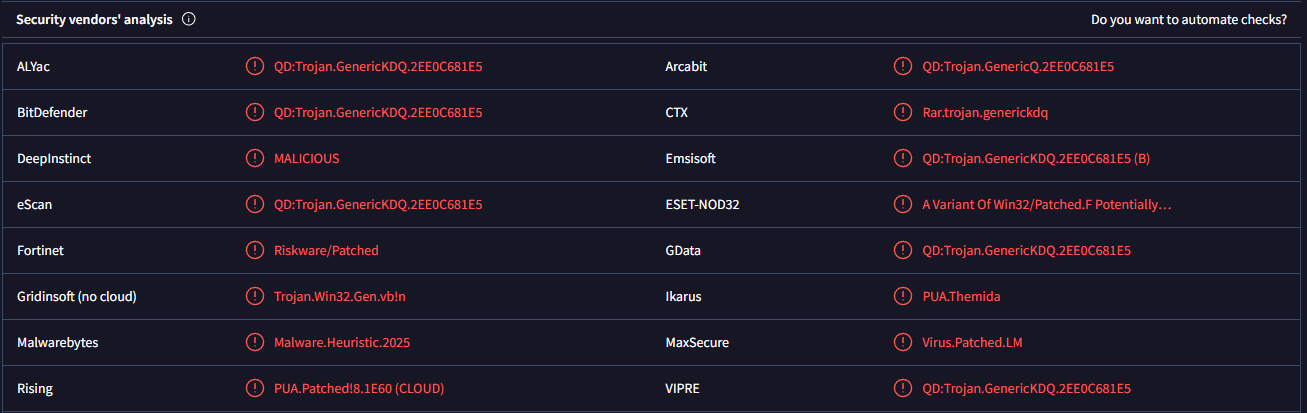Click the alert icon in the ALYac row
This screenshot has height=413, width=1307.
tap(255, 66)
